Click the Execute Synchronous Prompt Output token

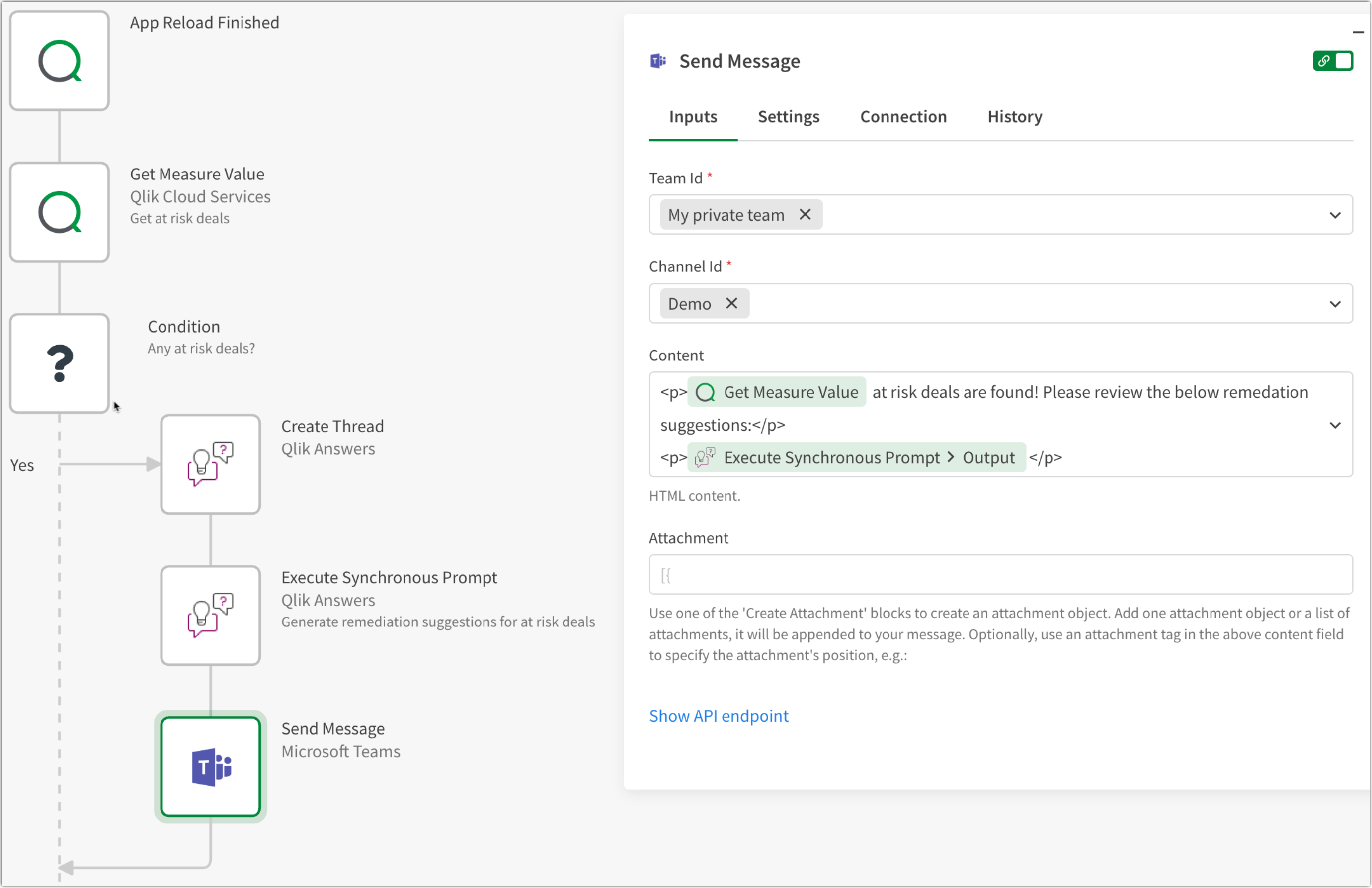856,457
